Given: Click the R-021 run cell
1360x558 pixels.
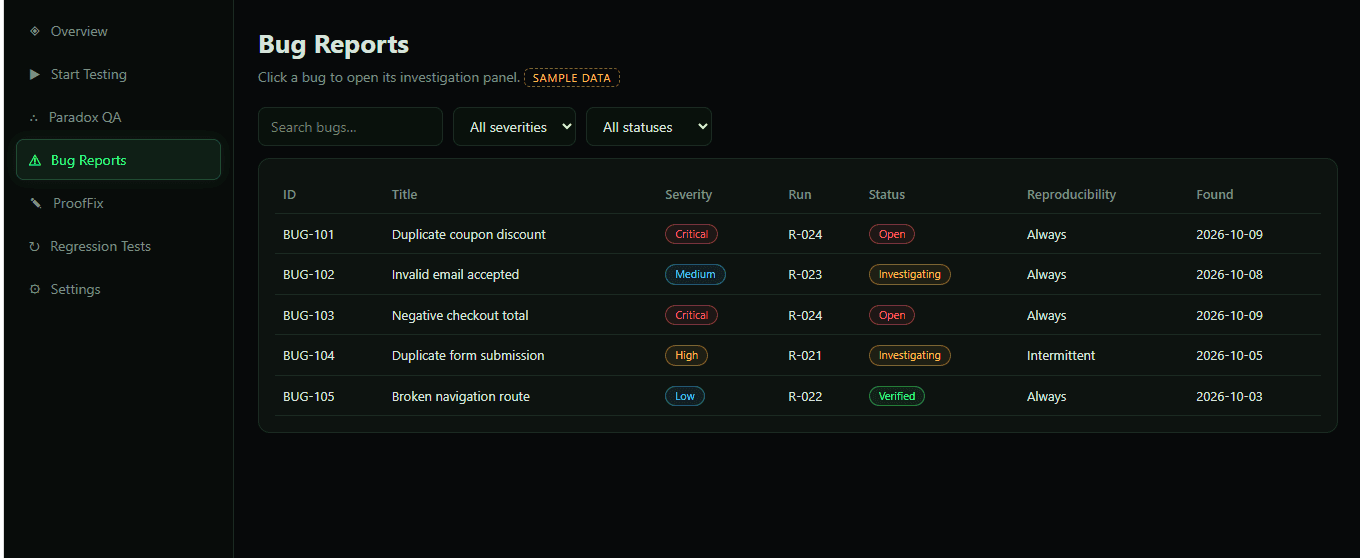Looking at the screenshot, I should [805, 356].
